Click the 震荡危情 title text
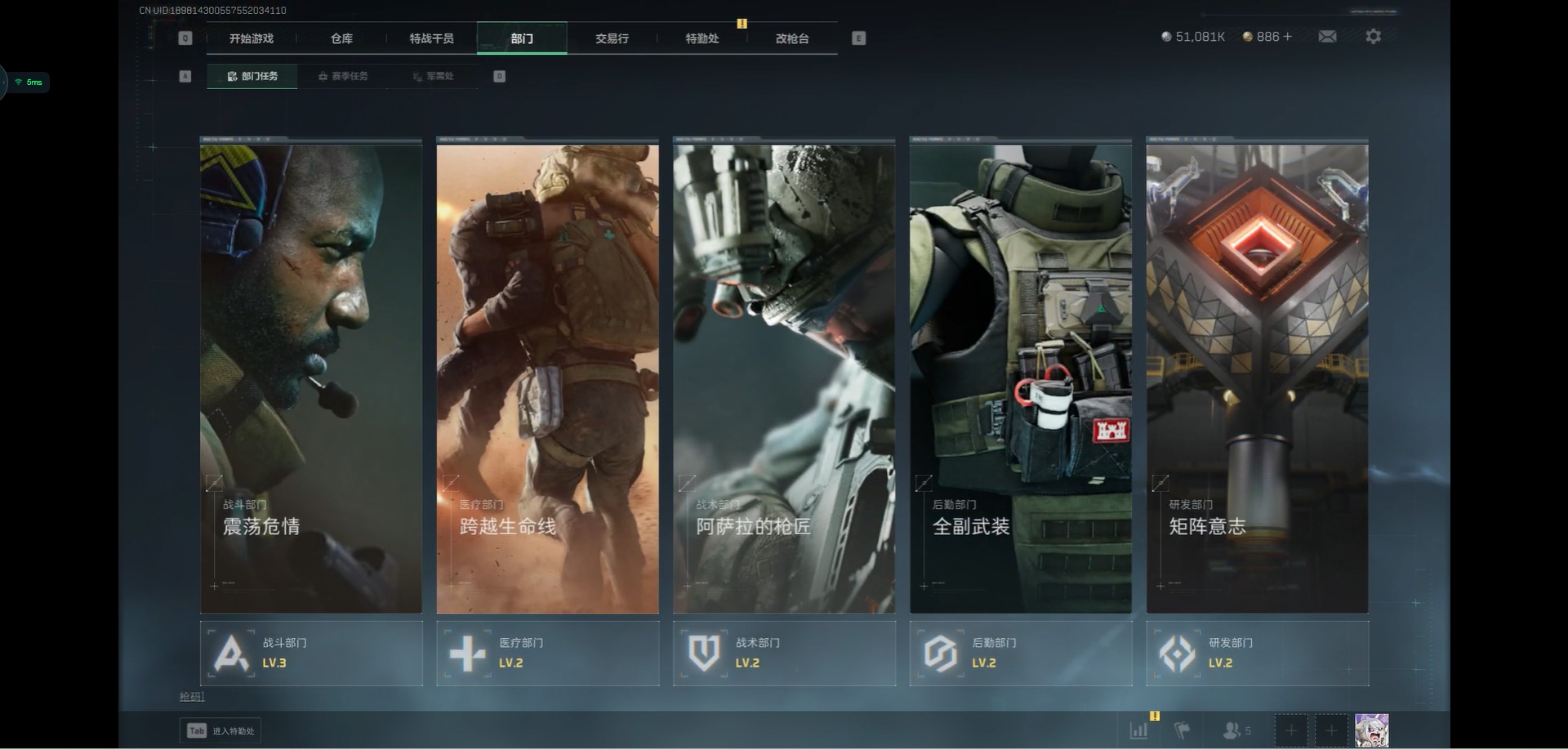This screenshot has height=750, width=1568. (261, 527)
